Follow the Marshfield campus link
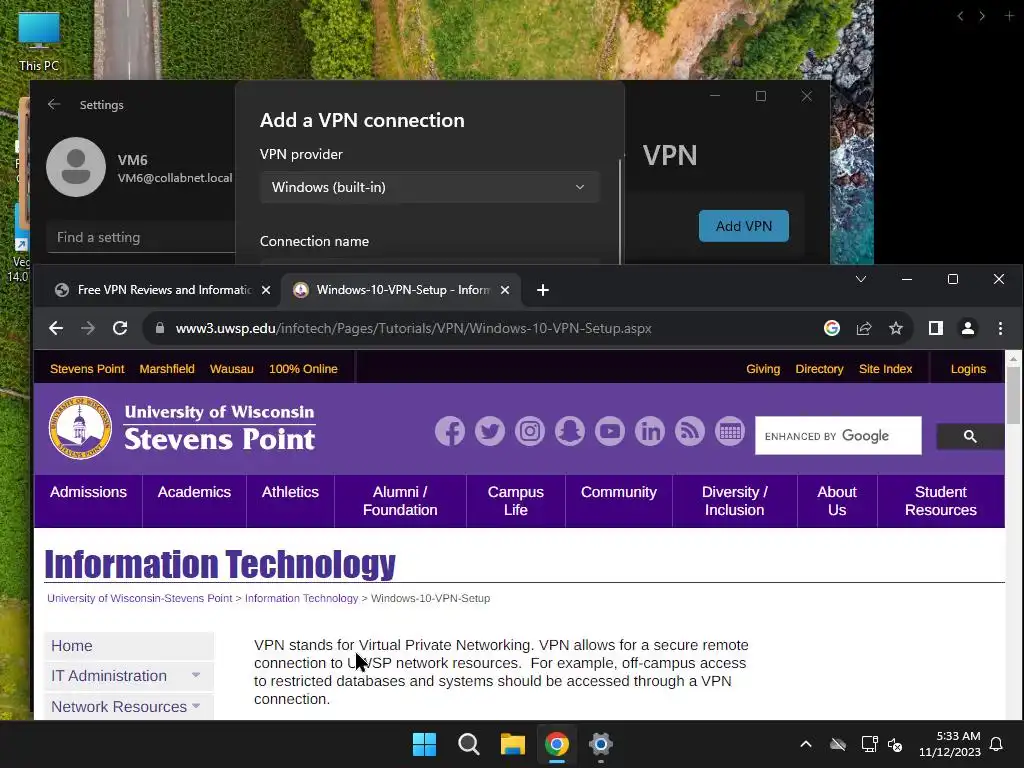Image resolution: width=1024 pixels, height=768 pixels. [167, 369]
